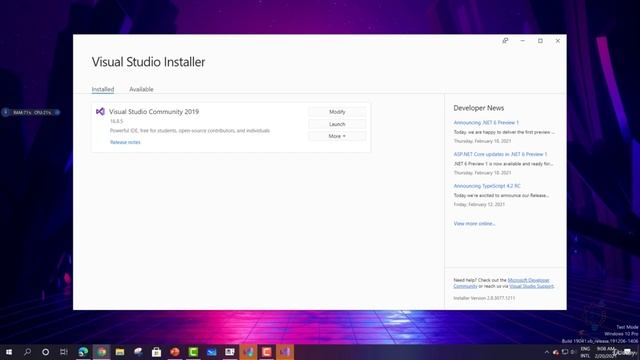This screenshot has height=360, width=640.
Task: Click Modify for Visual Studio Community 2019
Action: 337,112
